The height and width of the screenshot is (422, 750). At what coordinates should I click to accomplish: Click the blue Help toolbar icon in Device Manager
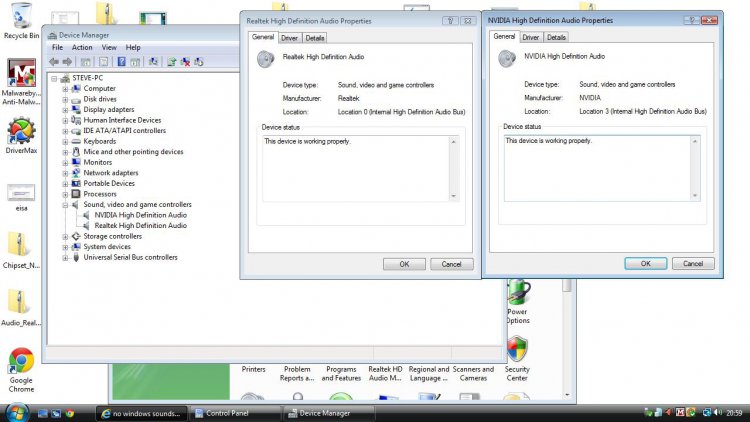[121, 62]
